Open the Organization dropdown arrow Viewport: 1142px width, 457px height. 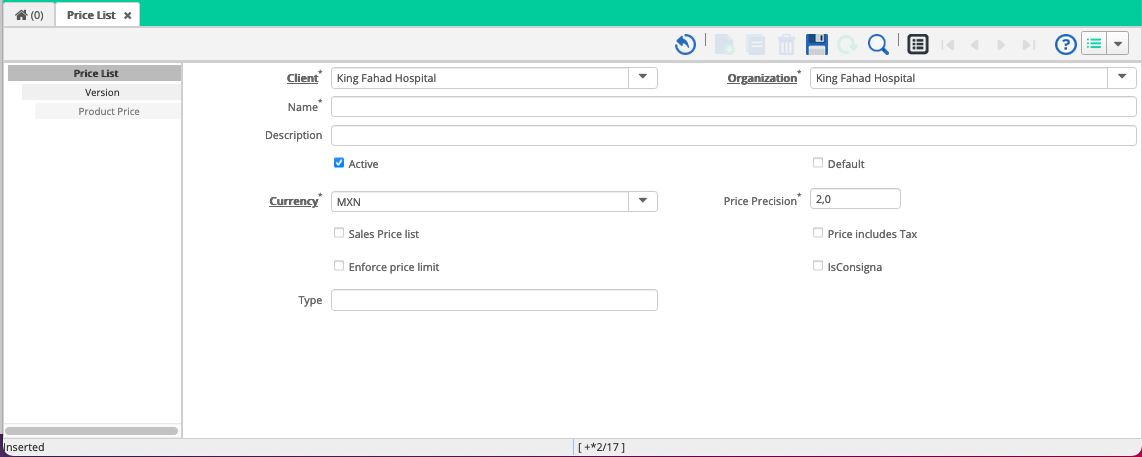[1122, 77]
